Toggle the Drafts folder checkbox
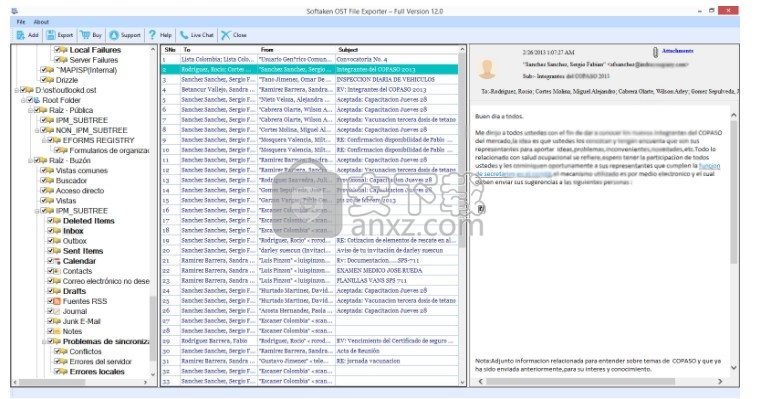Viewport: 761px width, 399px height. pyautogui.click(x=50, y=291)
